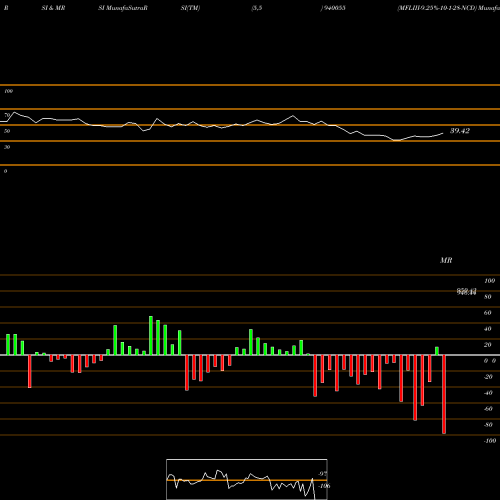Click the last green MR bar before final drop
500x500 pixels.
point(437,351)
